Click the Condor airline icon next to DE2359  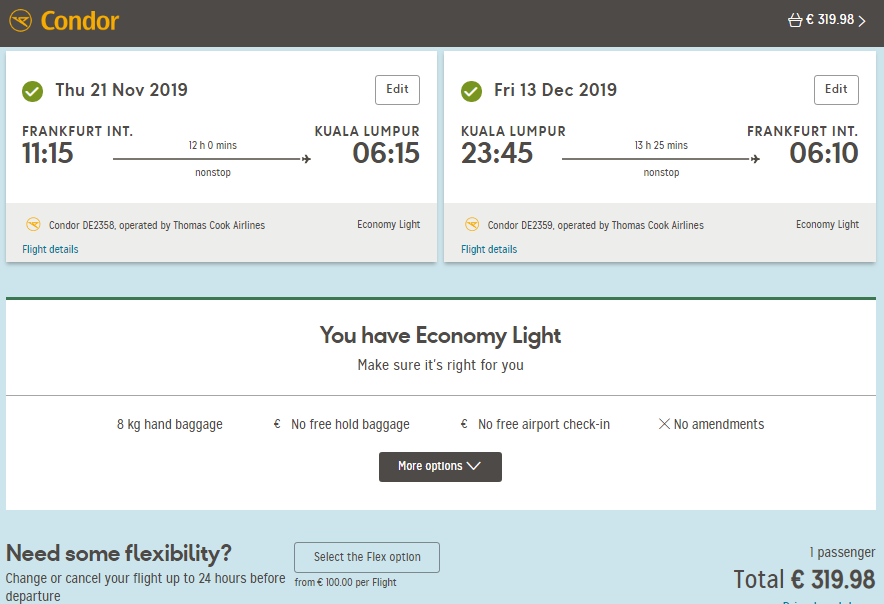click(472, 224)
